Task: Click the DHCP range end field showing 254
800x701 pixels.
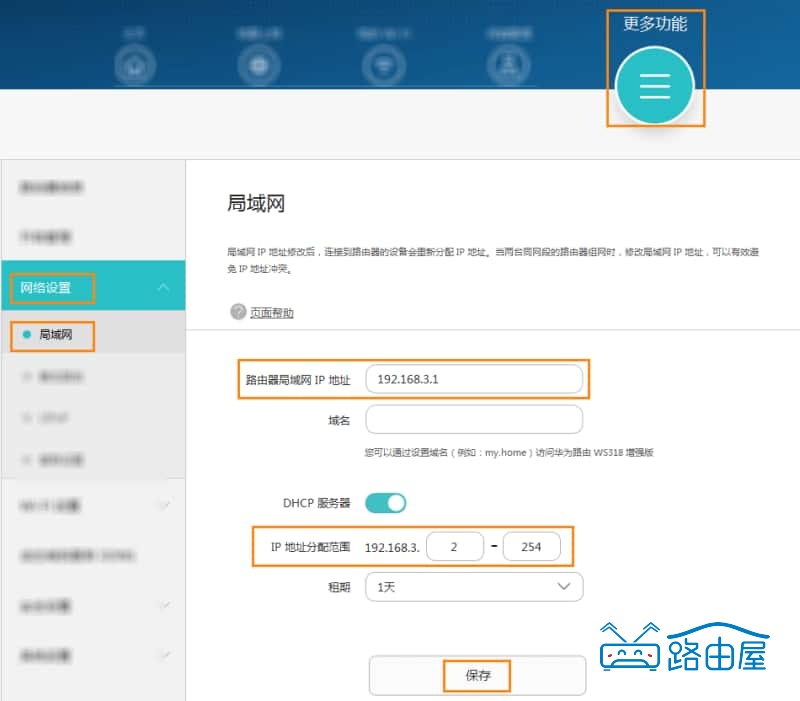Action: [x=531, y=546]
